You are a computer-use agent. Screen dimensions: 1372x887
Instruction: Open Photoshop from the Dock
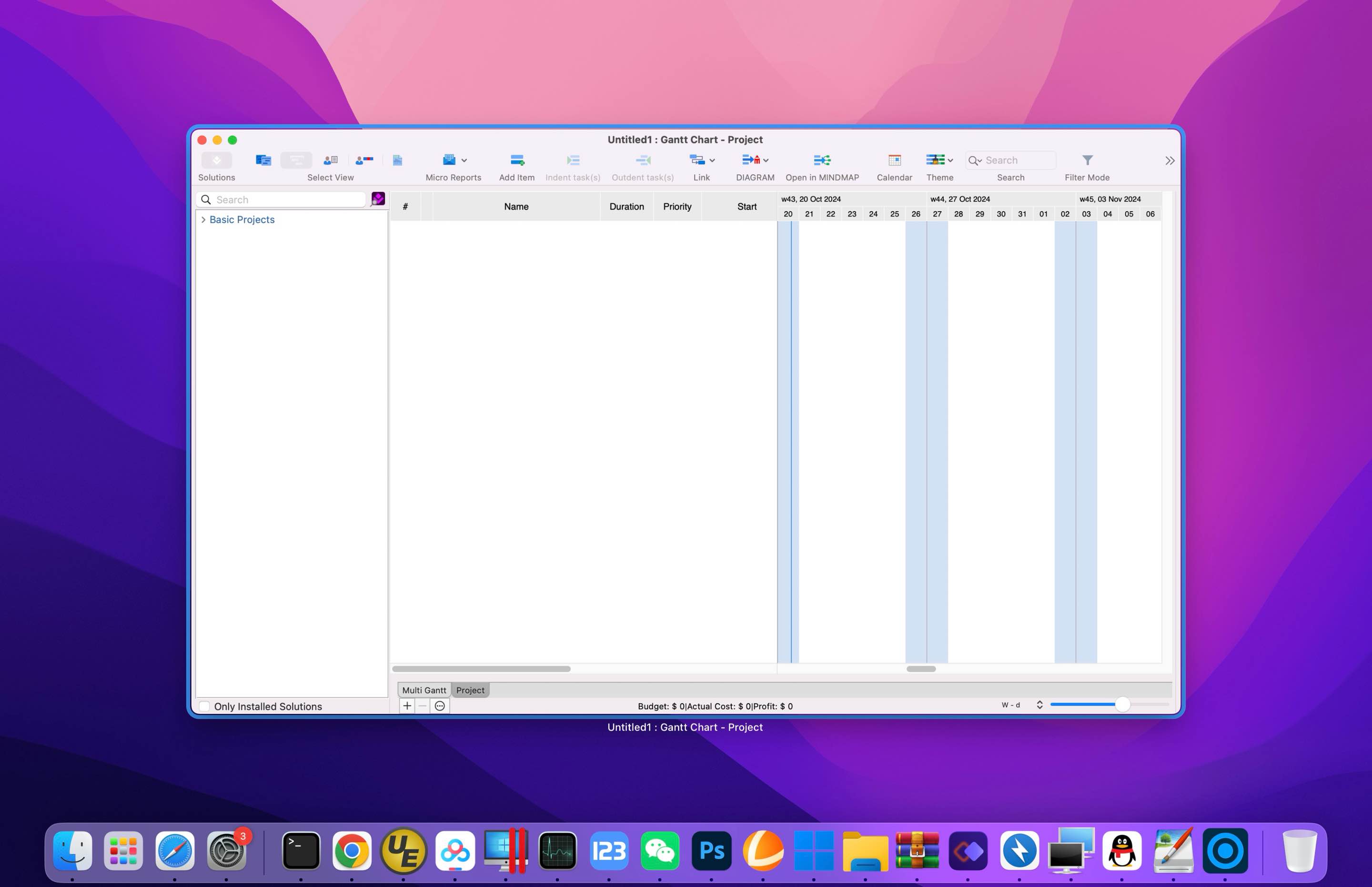pyautogui.click(x=711, y=850)
